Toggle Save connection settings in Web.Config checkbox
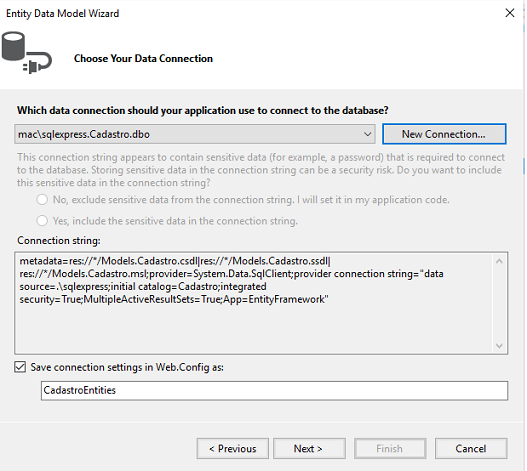527x471 pixels. [20, 367]
